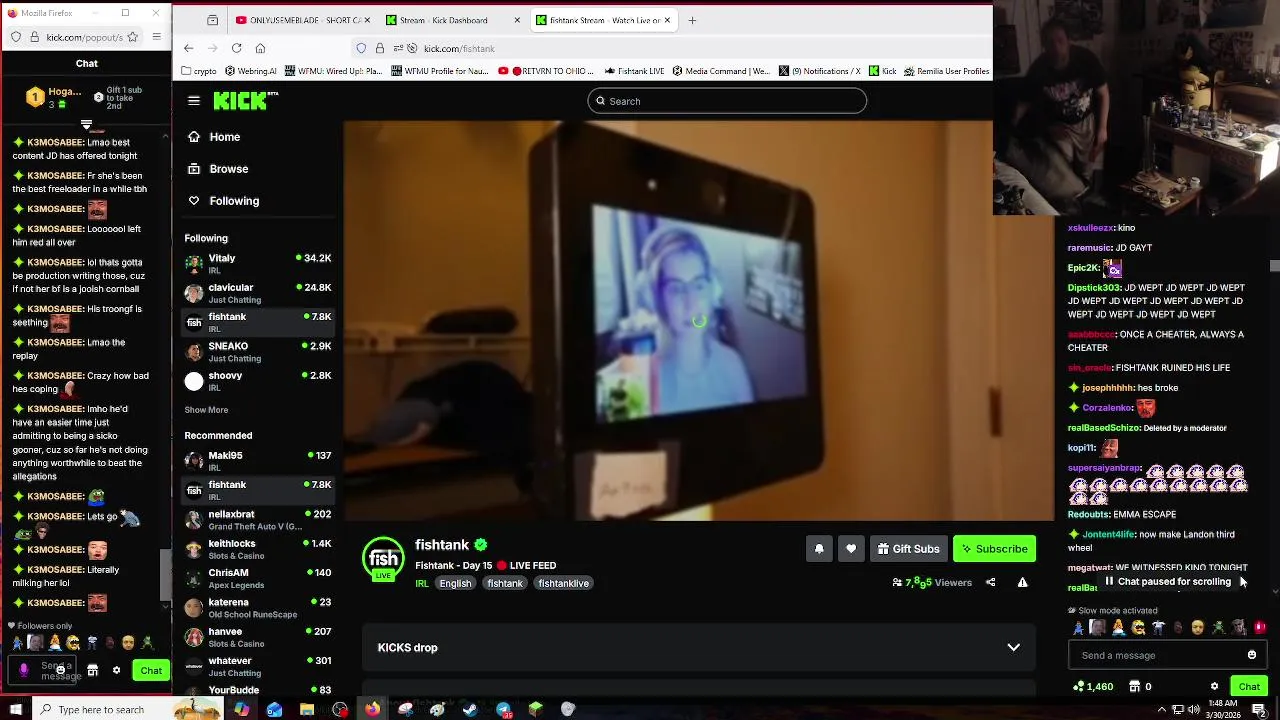The image size is (1280, 720).
Task: Open the shop icon next to 0
Action: click(x=1134, y=687)
